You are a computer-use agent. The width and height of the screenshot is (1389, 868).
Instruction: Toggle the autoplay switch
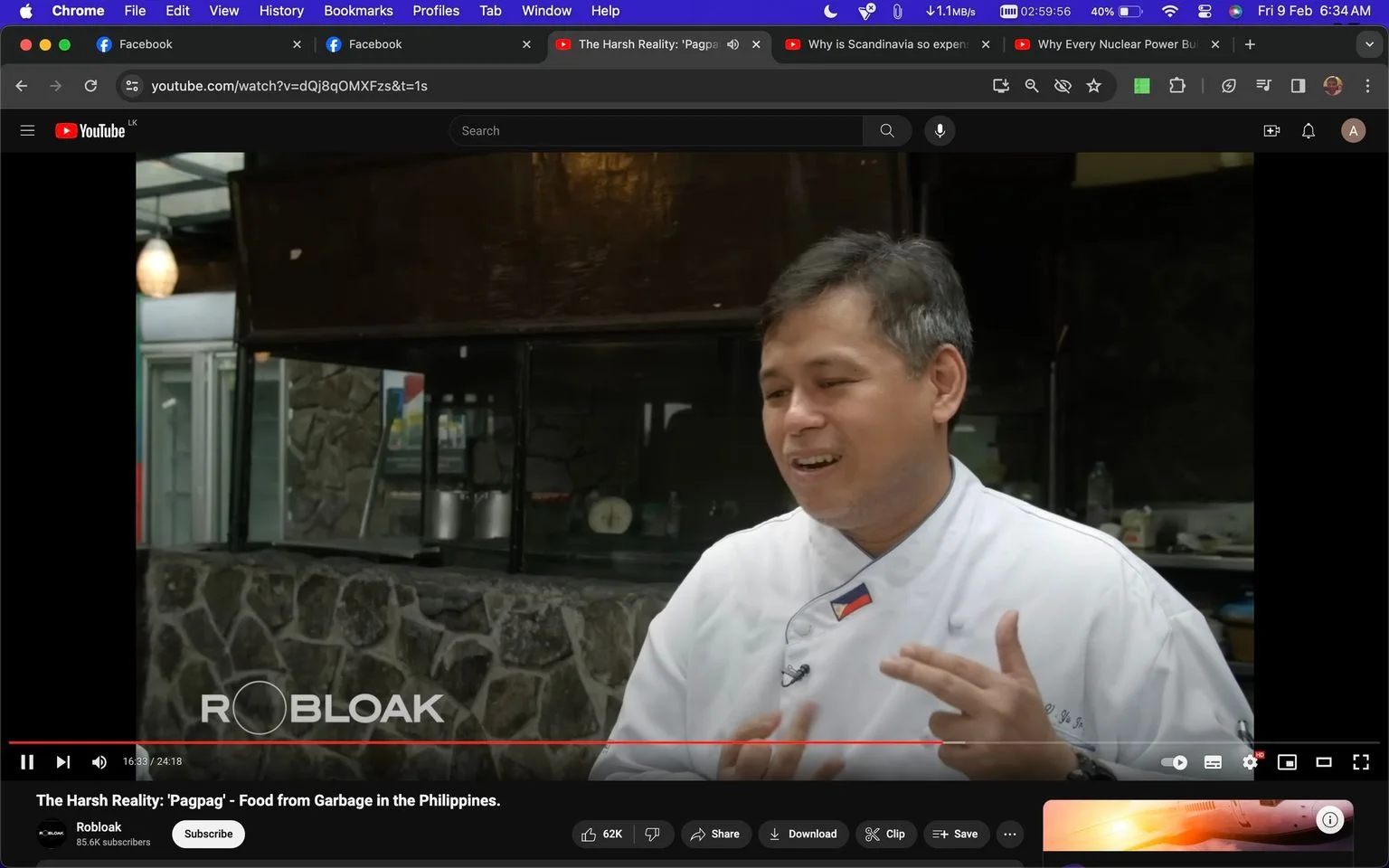tap(1174, 762)
